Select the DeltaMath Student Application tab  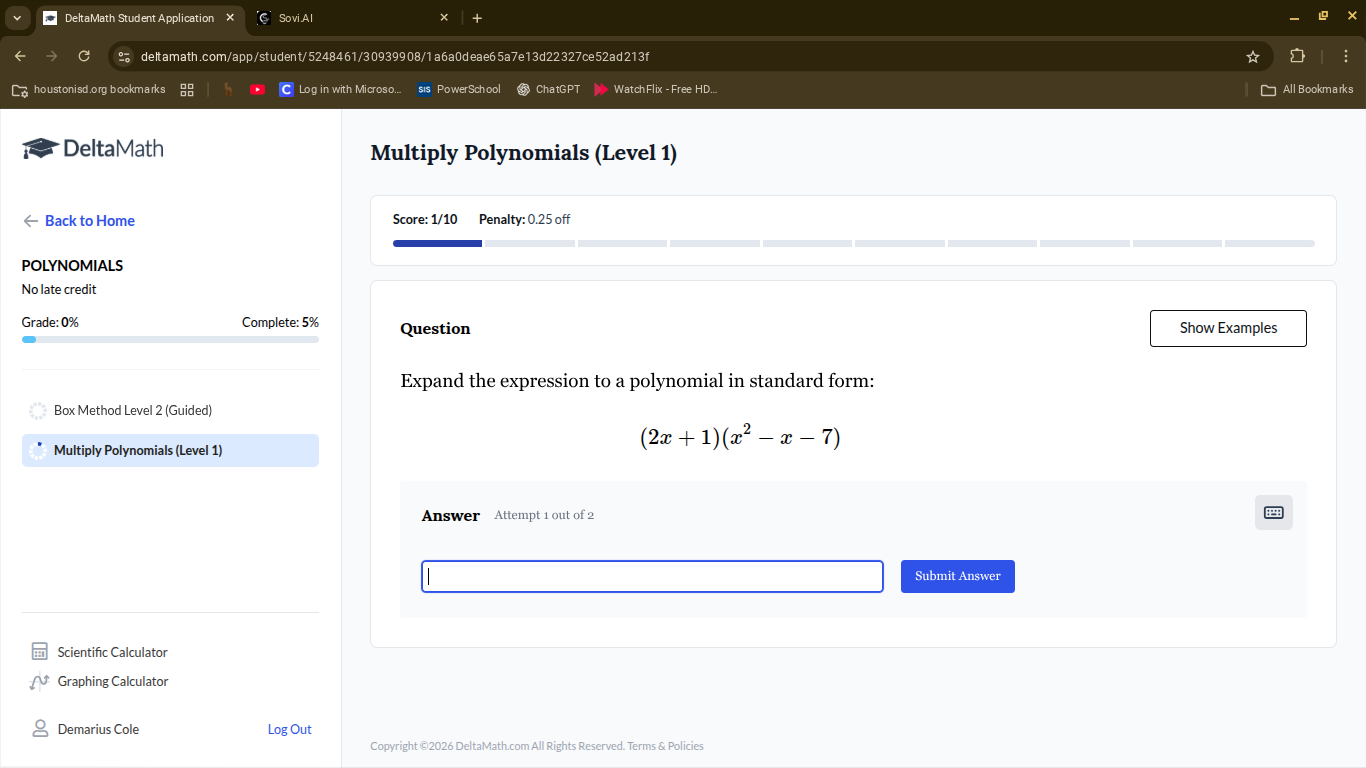click(140, 18)
